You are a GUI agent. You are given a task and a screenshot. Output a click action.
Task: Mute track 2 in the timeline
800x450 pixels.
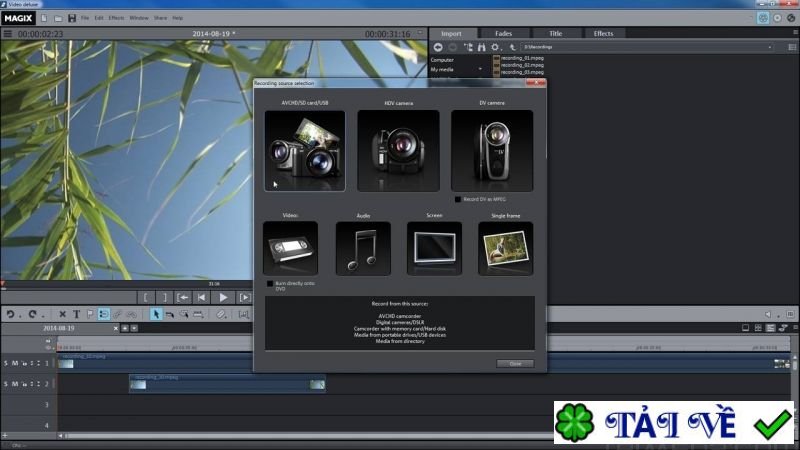coord(15,384)
